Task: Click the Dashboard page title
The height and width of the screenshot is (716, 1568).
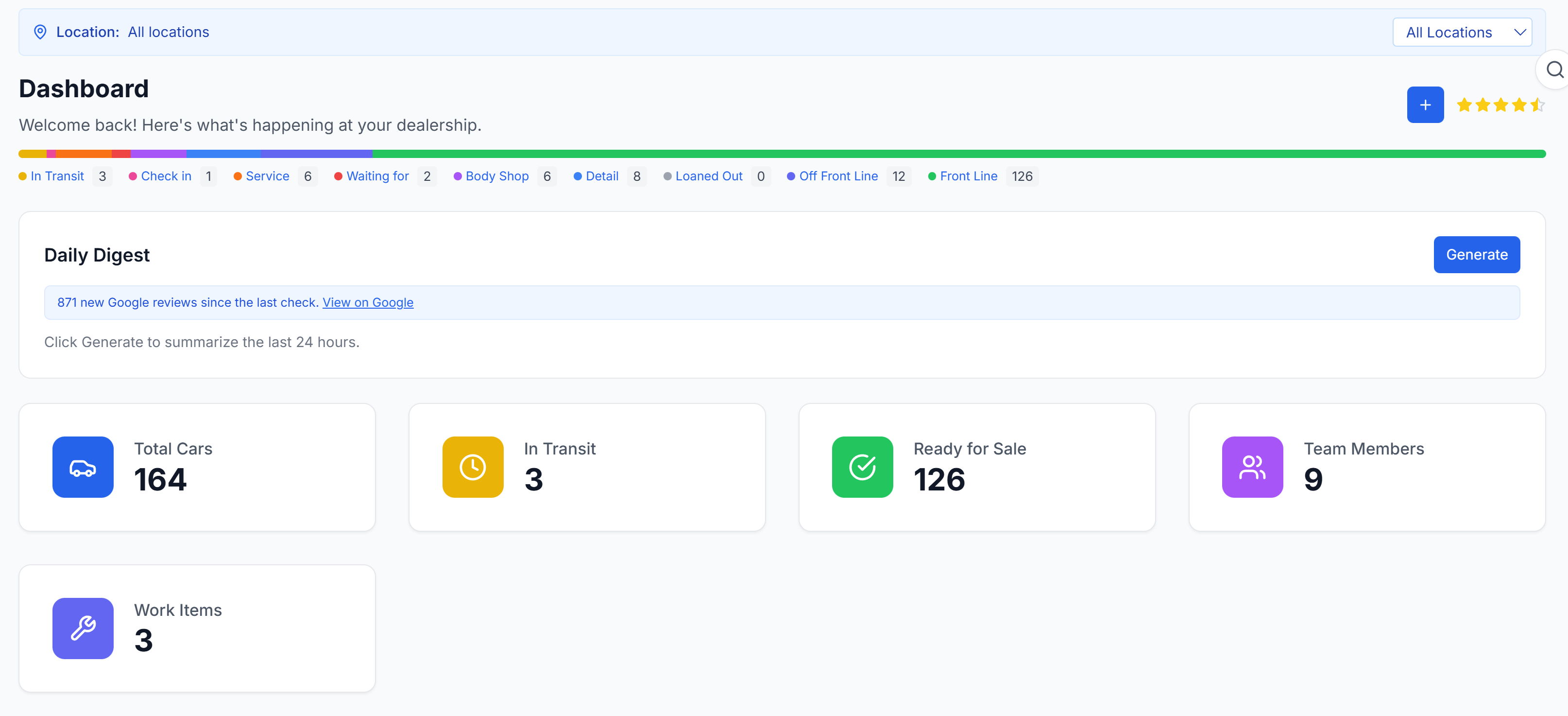Action: pos(84,89)
